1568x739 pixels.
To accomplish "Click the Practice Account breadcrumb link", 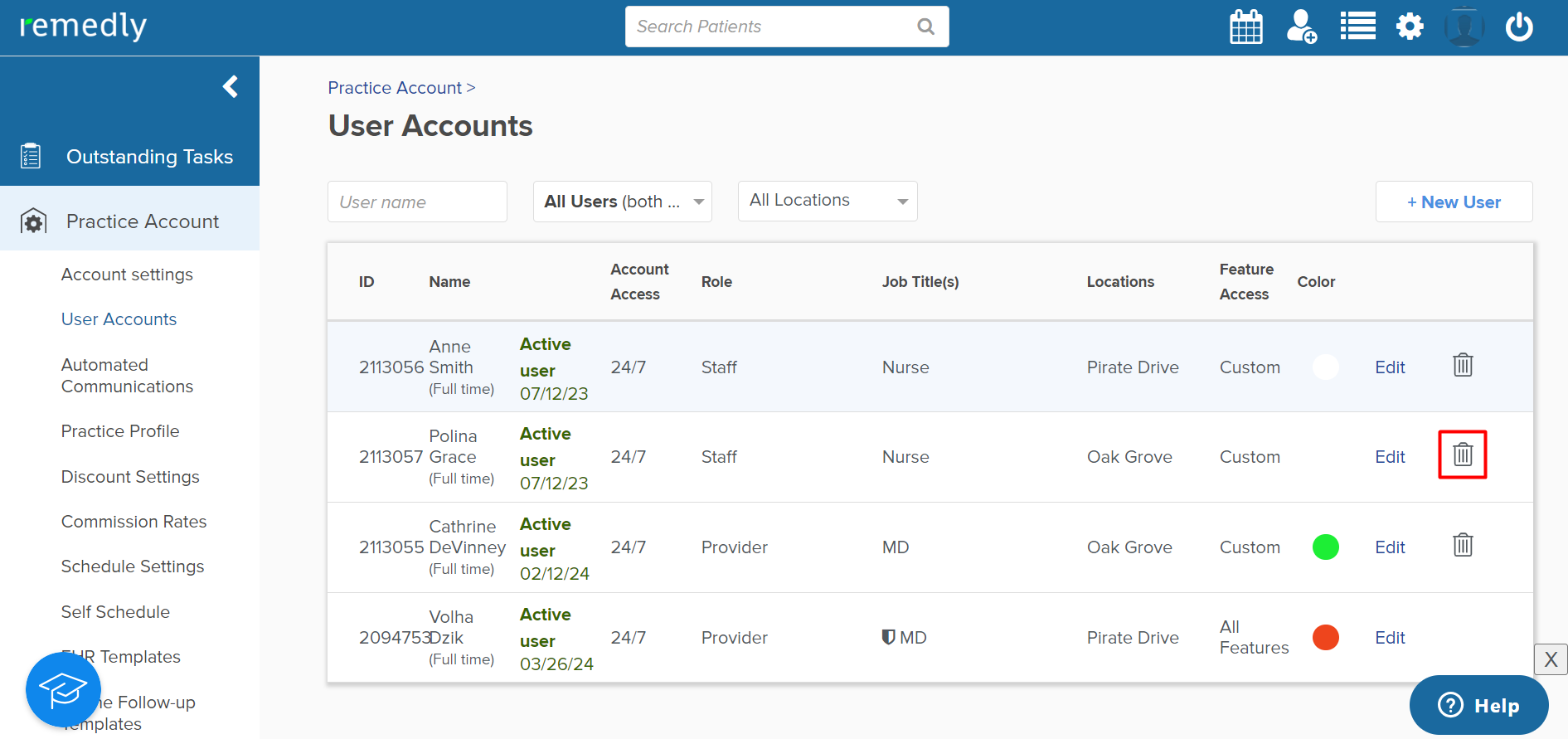I will 395,88.
